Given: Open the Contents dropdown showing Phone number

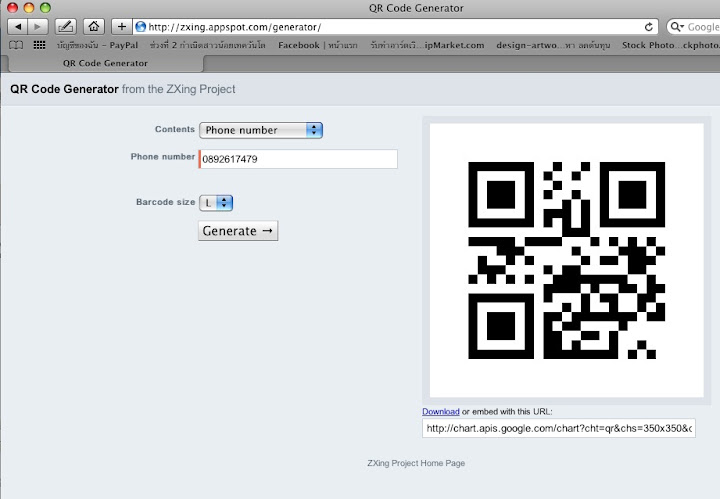Looking at the screenshot, I should click(261, 130).
